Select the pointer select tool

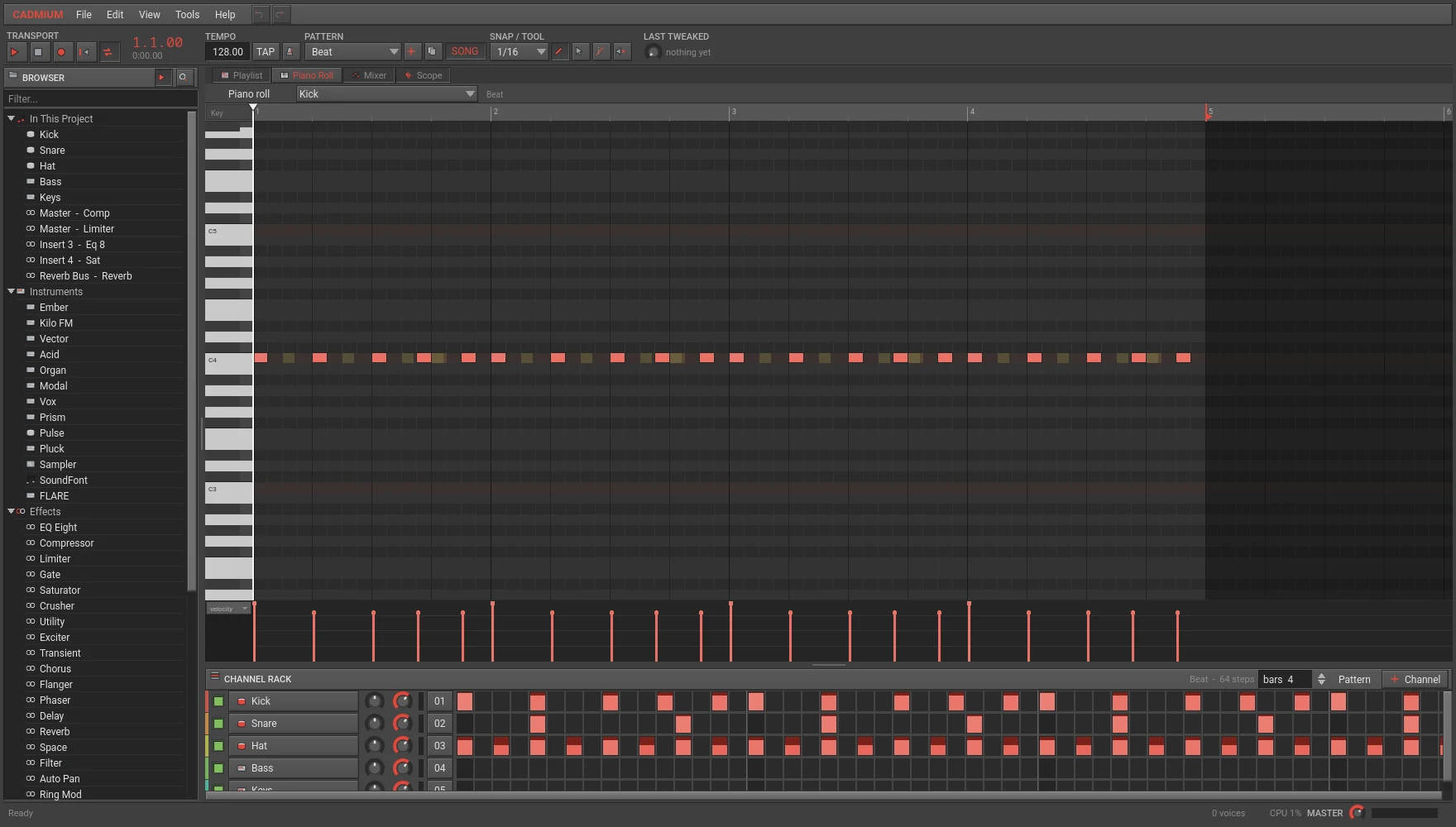580,51
